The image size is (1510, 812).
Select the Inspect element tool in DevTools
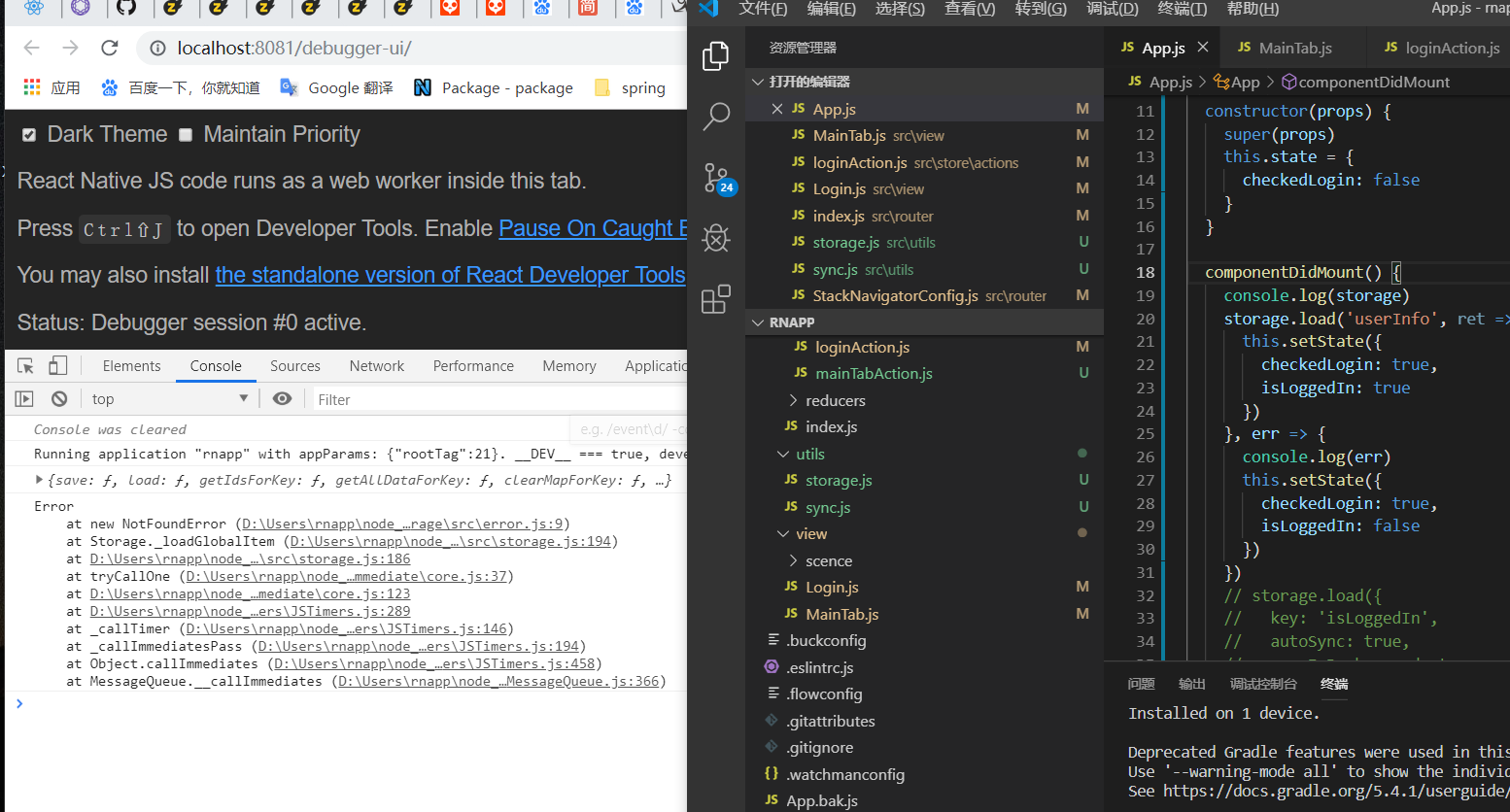pyautogui.click(x=24, y=364)
